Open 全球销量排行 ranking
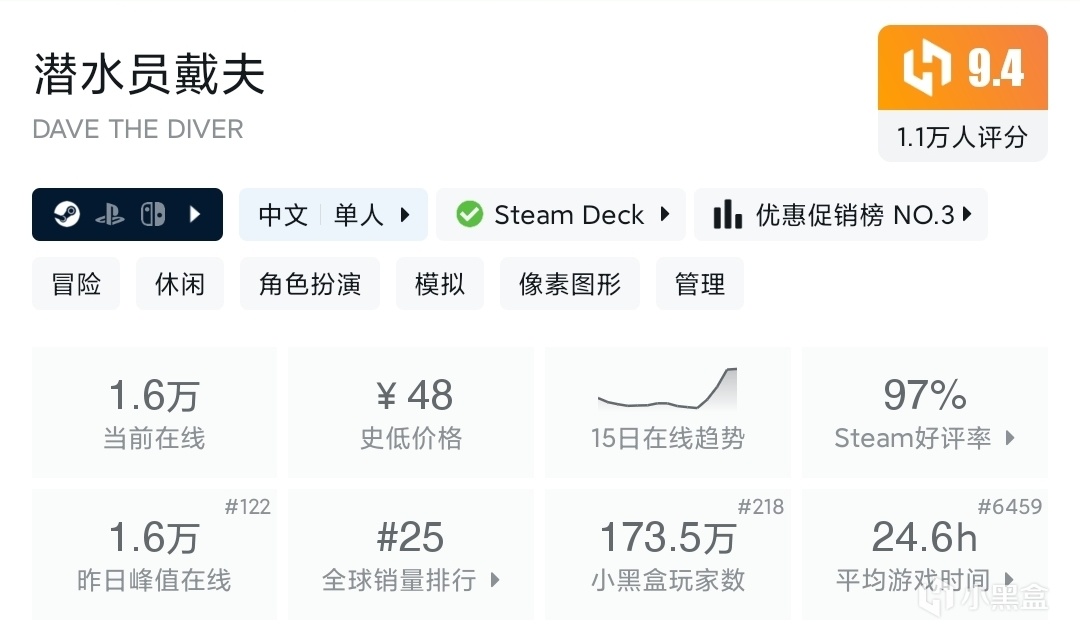 click(x=411, y=554)
